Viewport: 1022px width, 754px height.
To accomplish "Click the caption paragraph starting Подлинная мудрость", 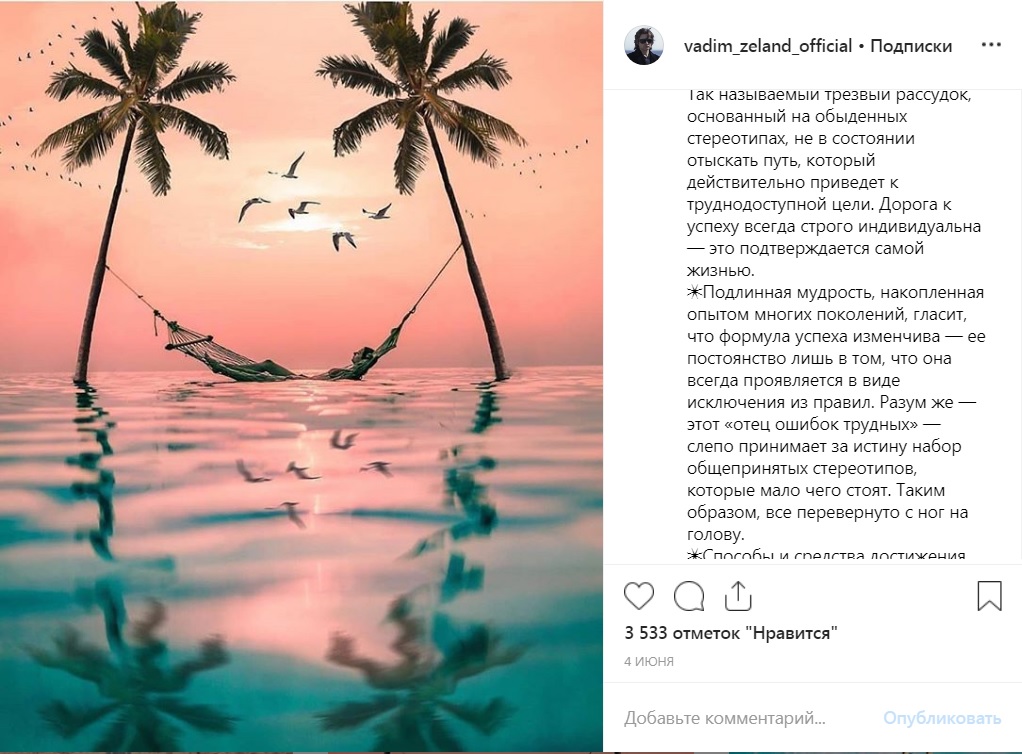I will click(x=835, y=380).
